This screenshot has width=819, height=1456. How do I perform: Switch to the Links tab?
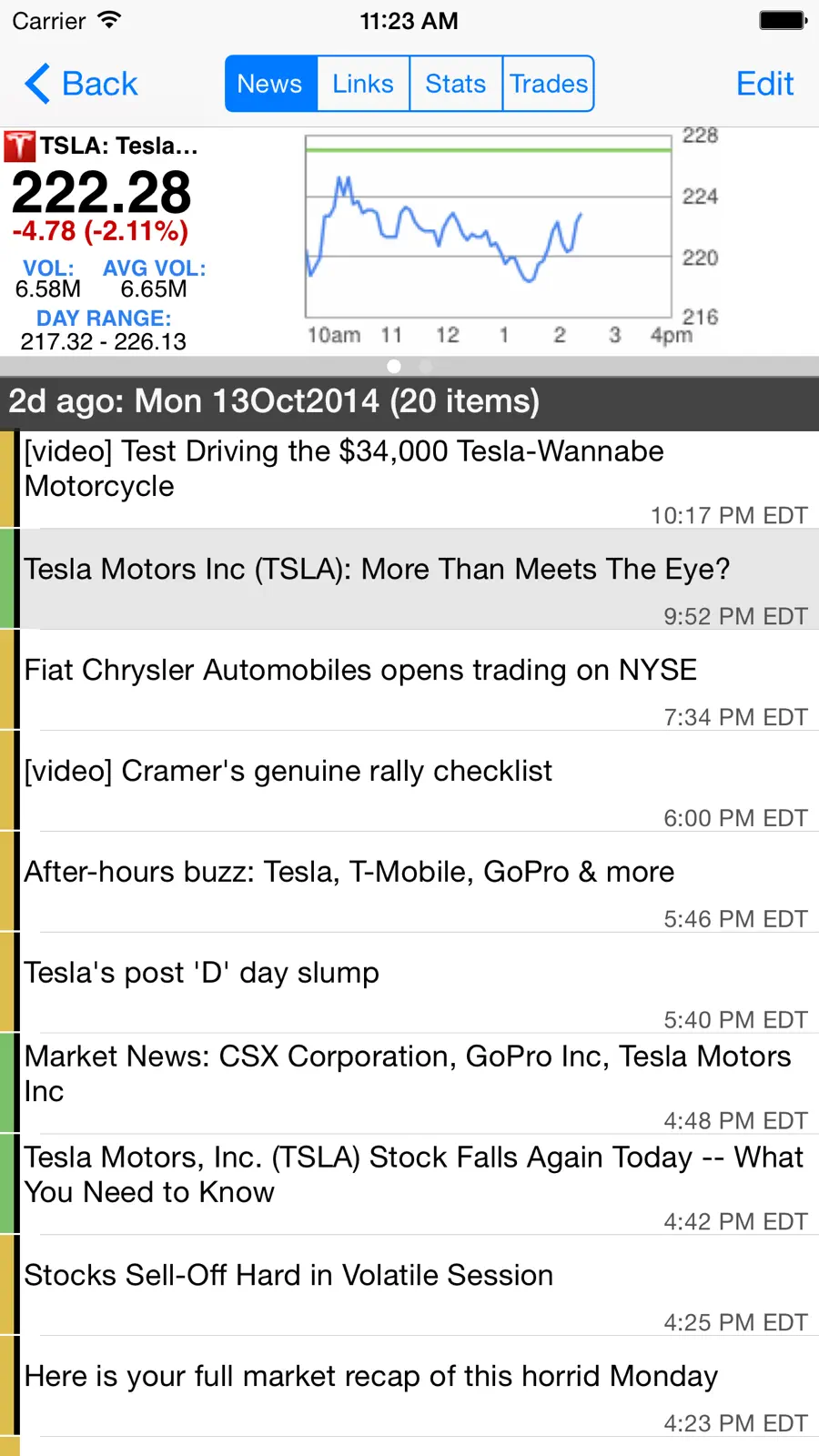pos(363,84)
